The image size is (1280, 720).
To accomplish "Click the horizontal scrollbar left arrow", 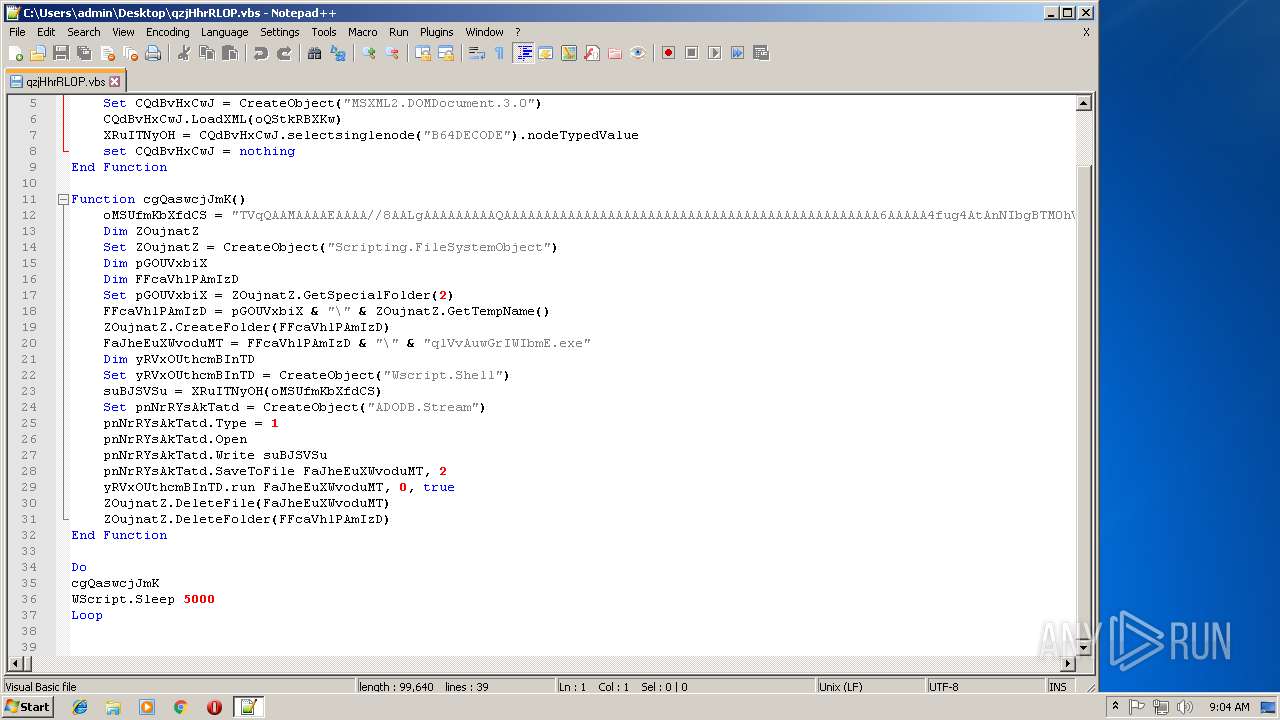I will 14,664.
